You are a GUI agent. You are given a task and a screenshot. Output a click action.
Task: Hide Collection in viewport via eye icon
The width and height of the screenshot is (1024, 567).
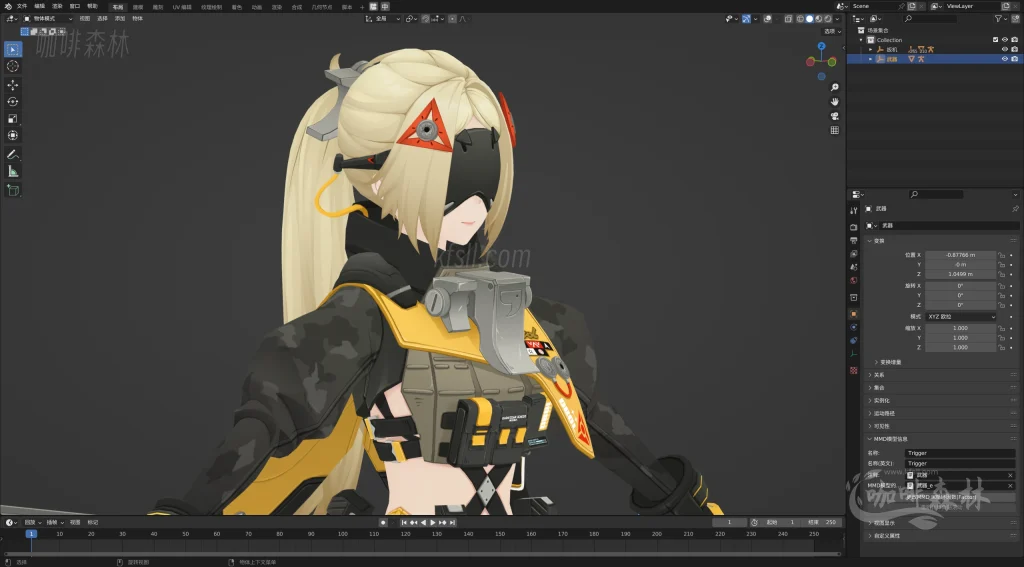[x=1004, y=40]
